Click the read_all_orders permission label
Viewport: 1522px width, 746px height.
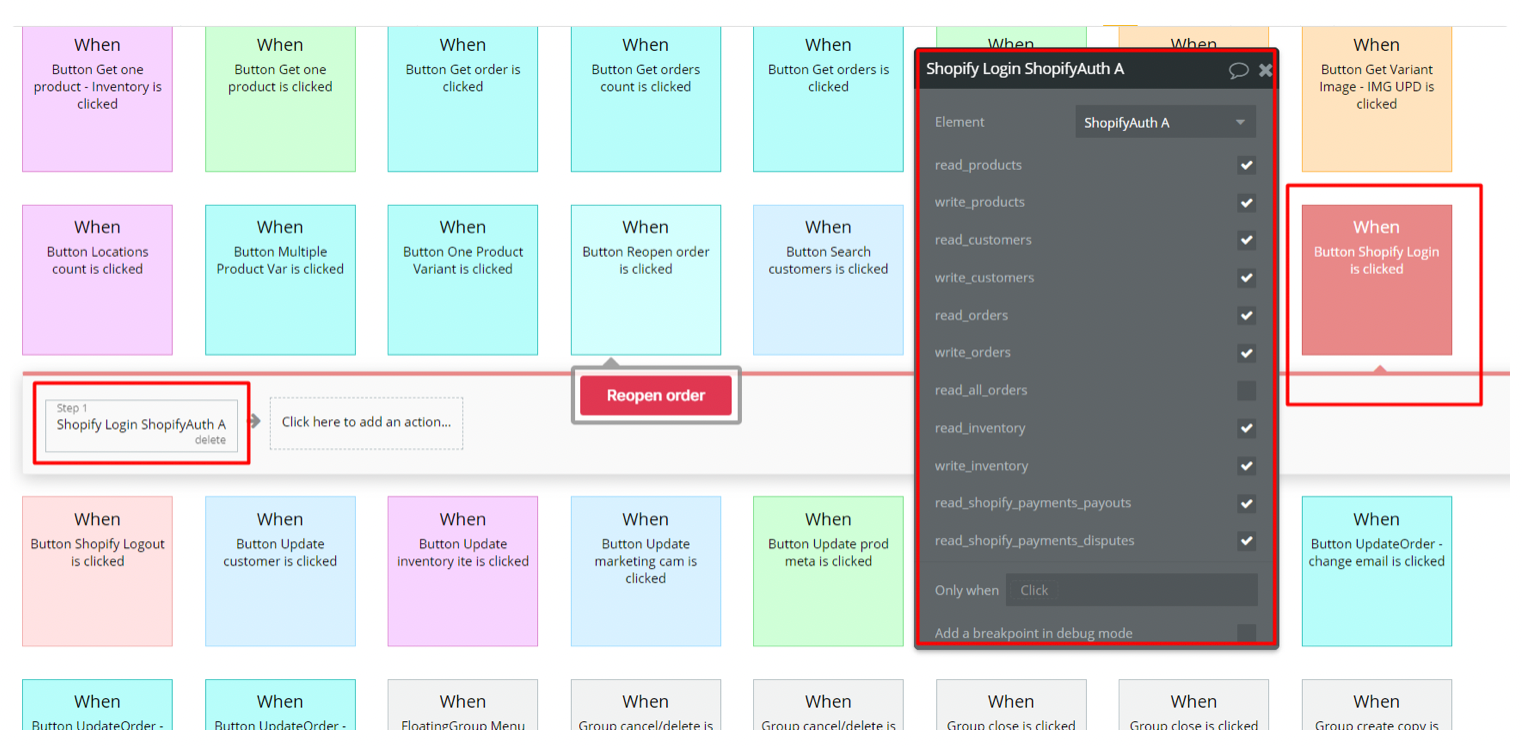tap(980, 390)
